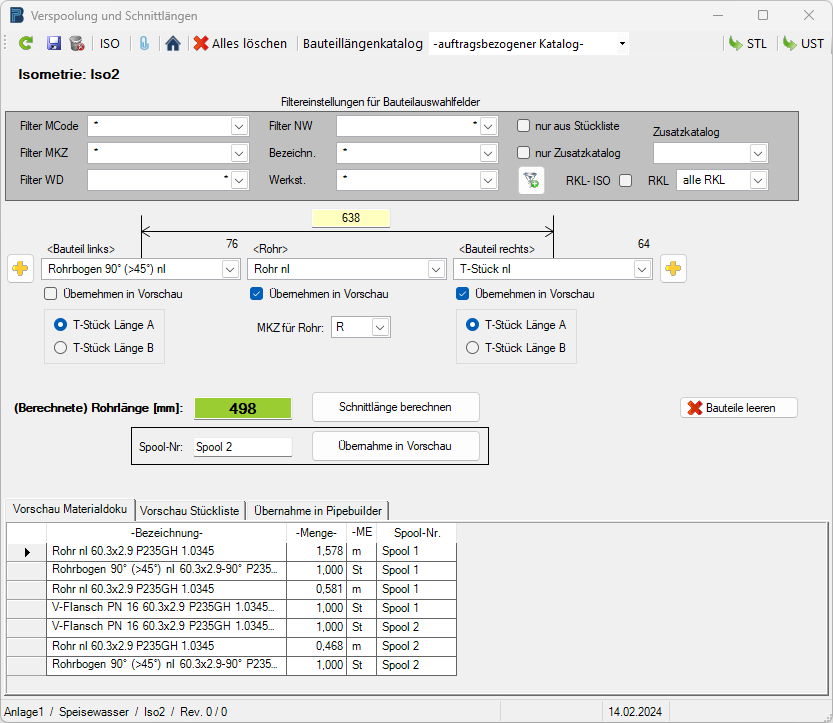The height and width of the screenshot is (723, 833).
Task: Open the Übernahme in Pipebuilder tab
Action: (x=317, y=510)
